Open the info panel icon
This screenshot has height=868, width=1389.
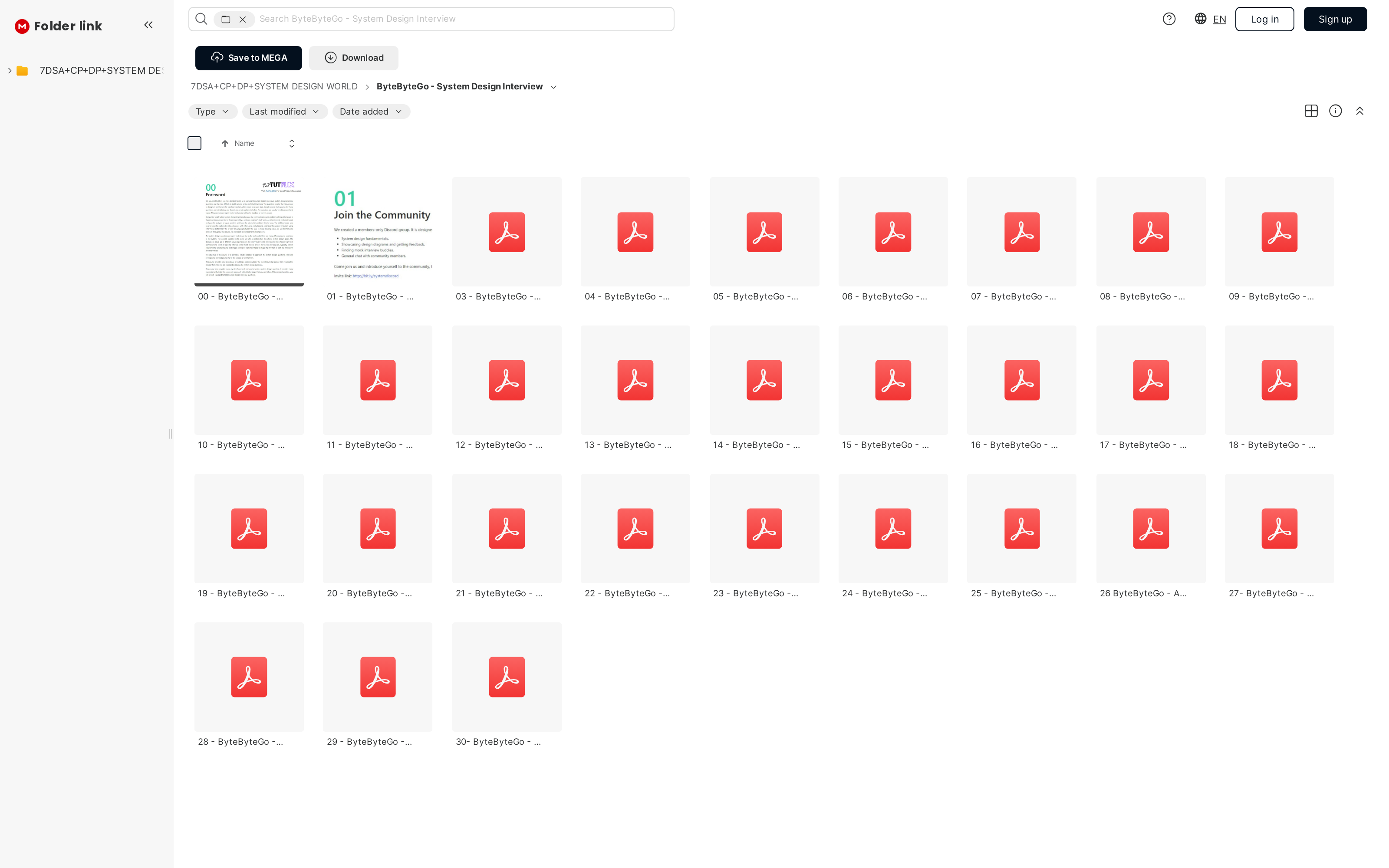click(x=1336, y=111)
